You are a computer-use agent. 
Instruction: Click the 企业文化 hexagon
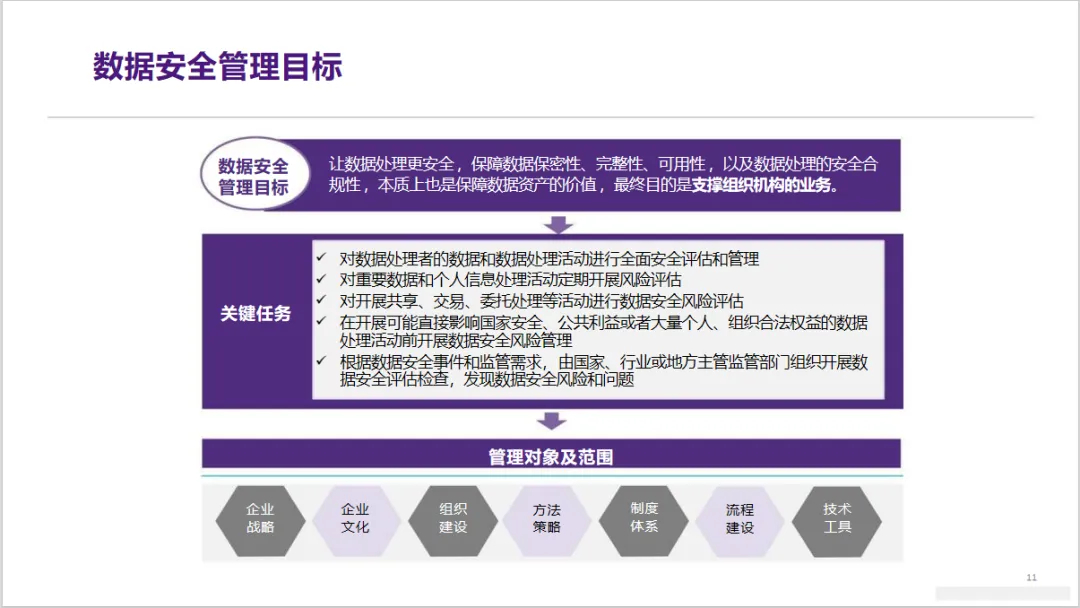click(x=355, y=521)
